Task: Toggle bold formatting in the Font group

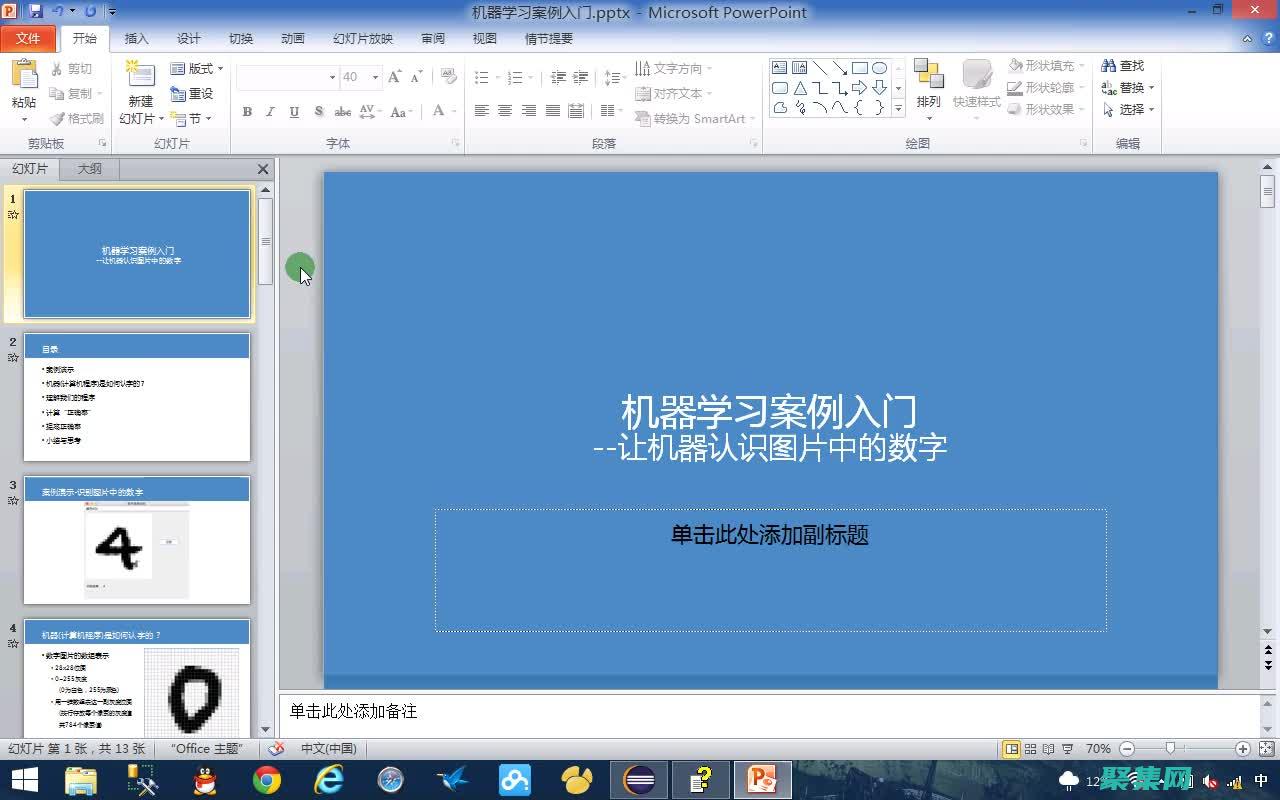Action: click(247, 112)
